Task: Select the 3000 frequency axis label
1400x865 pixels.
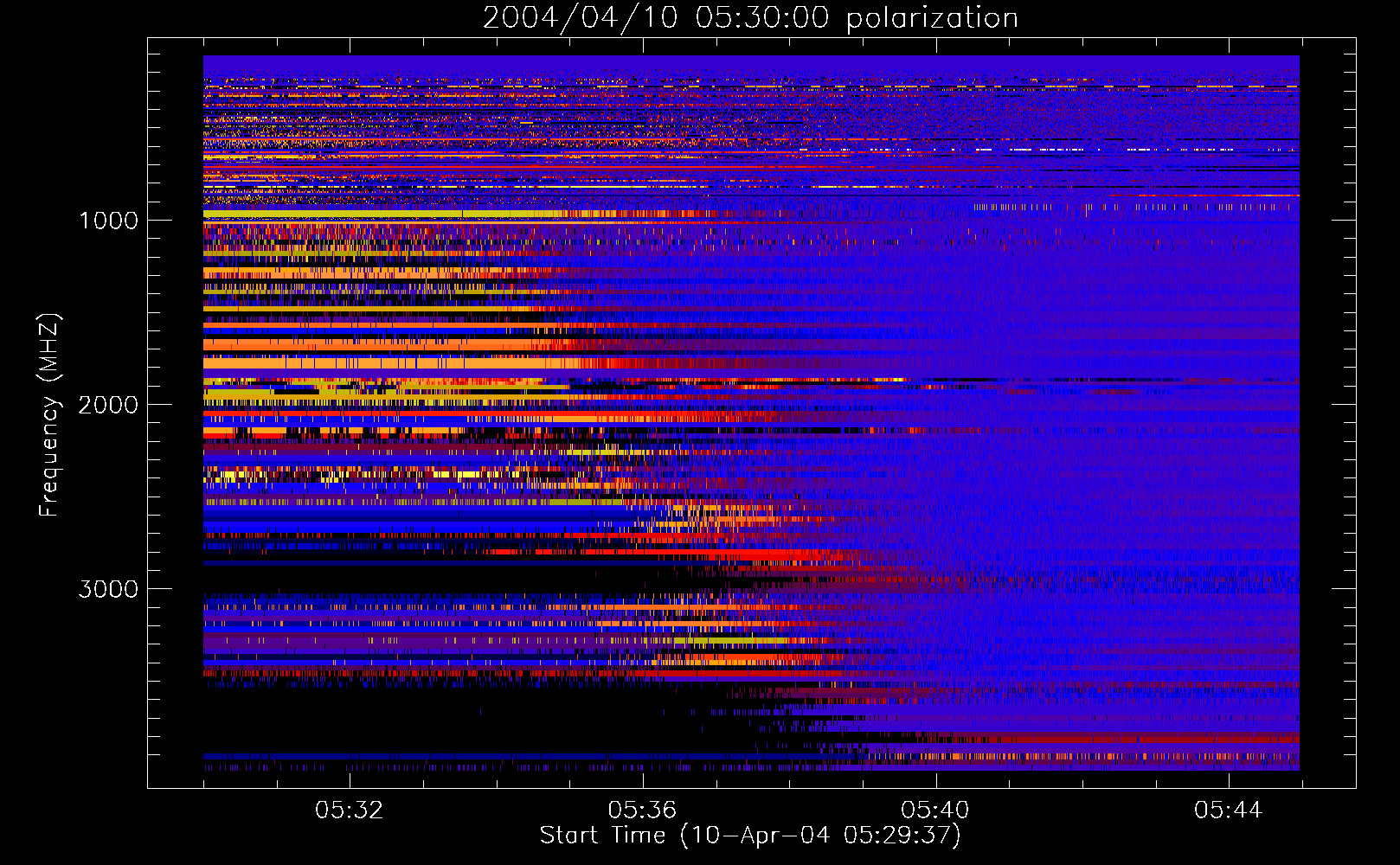Action: 108,589
